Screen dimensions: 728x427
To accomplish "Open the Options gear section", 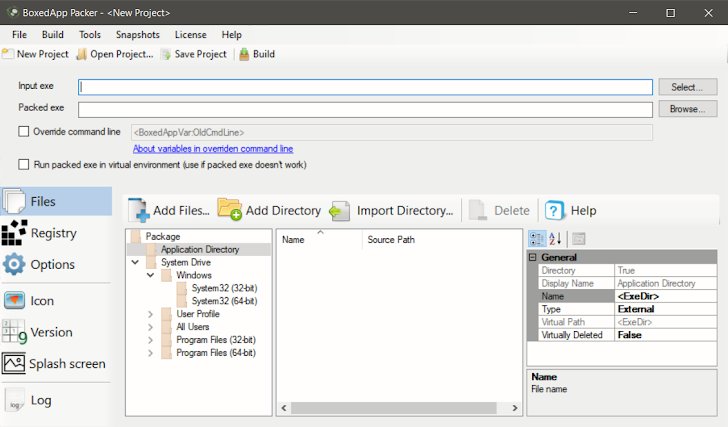I will [x=56, y=265].
